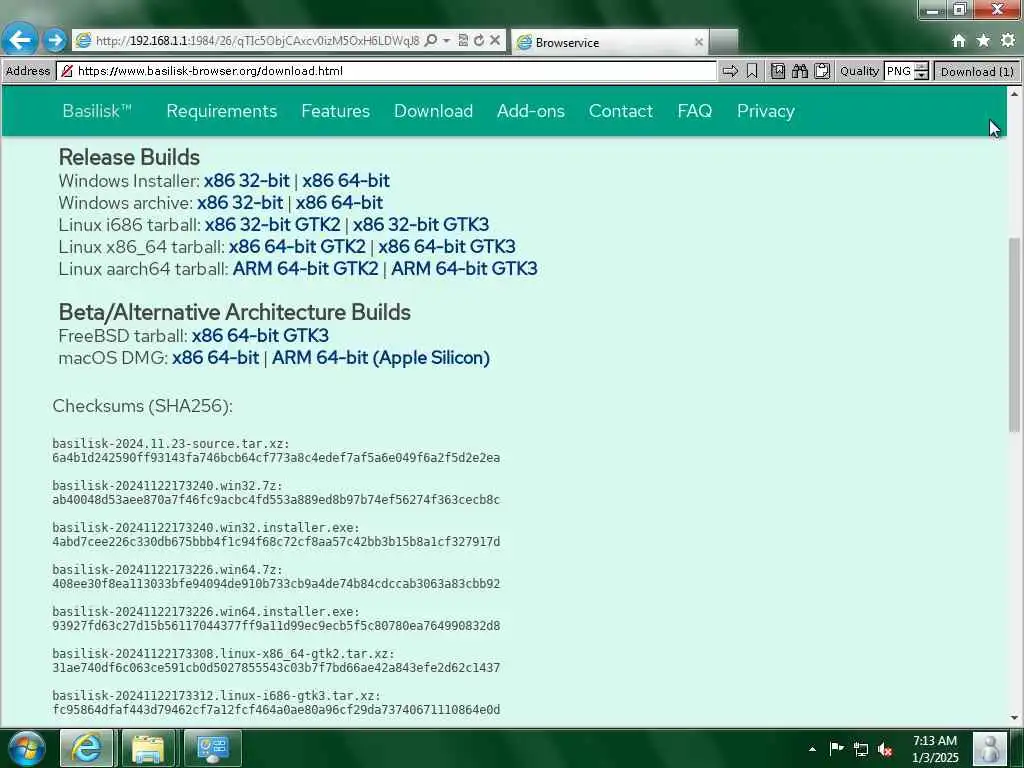
Task: Click the network tray icon
Action: [861, 749]
